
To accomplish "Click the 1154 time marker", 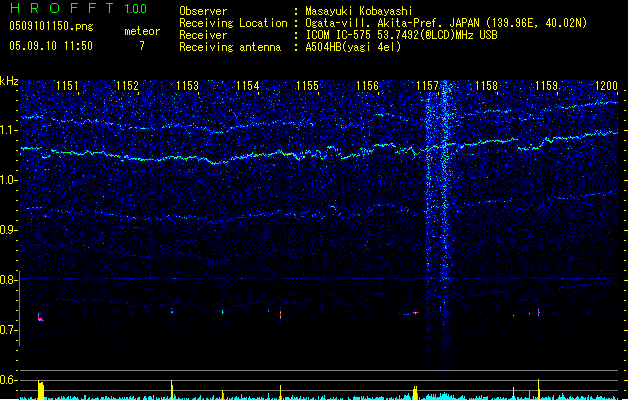I will [248, 86].
